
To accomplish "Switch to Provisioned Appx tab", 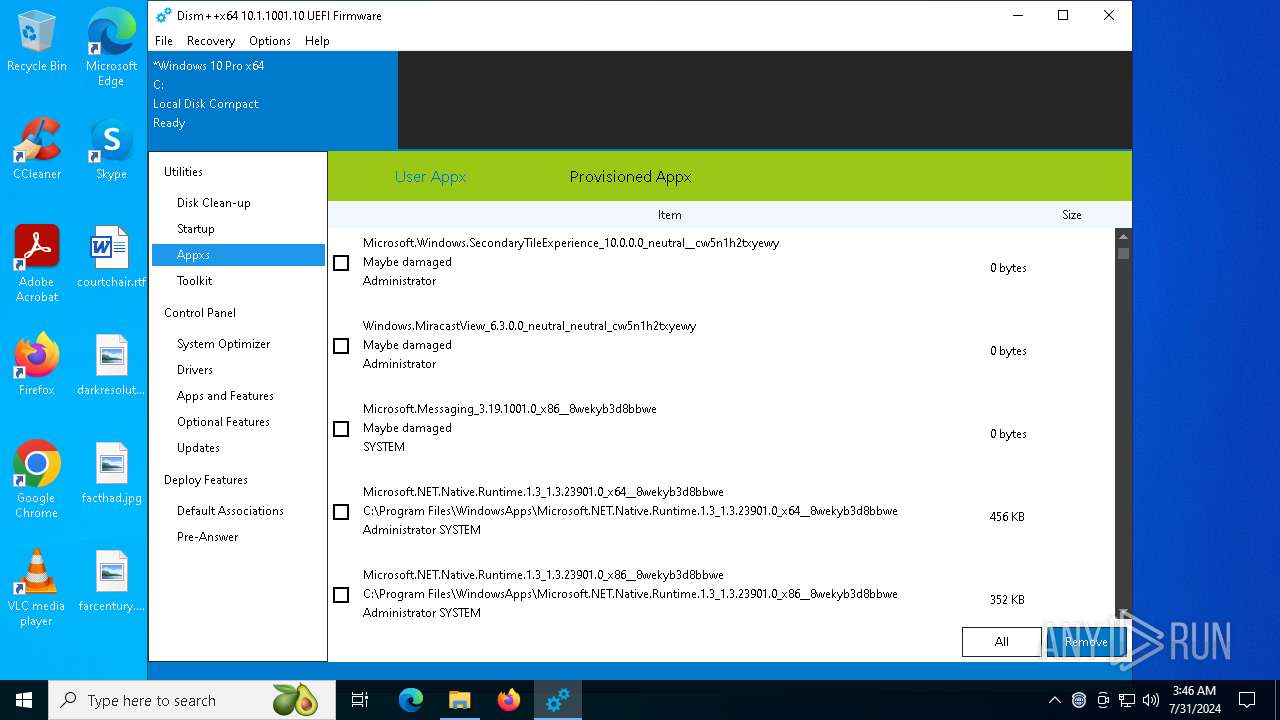I will pyautogui.click(x=630, y=177).
